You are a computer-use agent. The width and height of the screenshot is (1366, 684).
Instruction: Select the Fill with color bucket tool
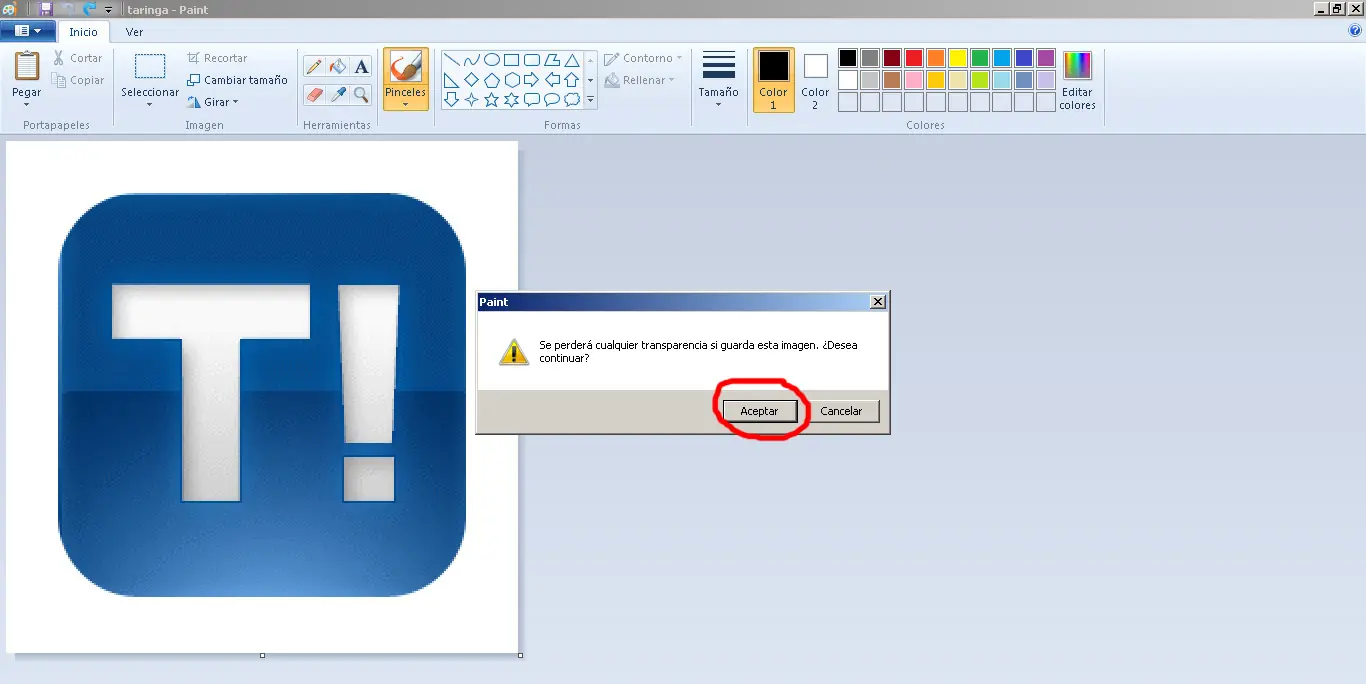tap(337, 67)
